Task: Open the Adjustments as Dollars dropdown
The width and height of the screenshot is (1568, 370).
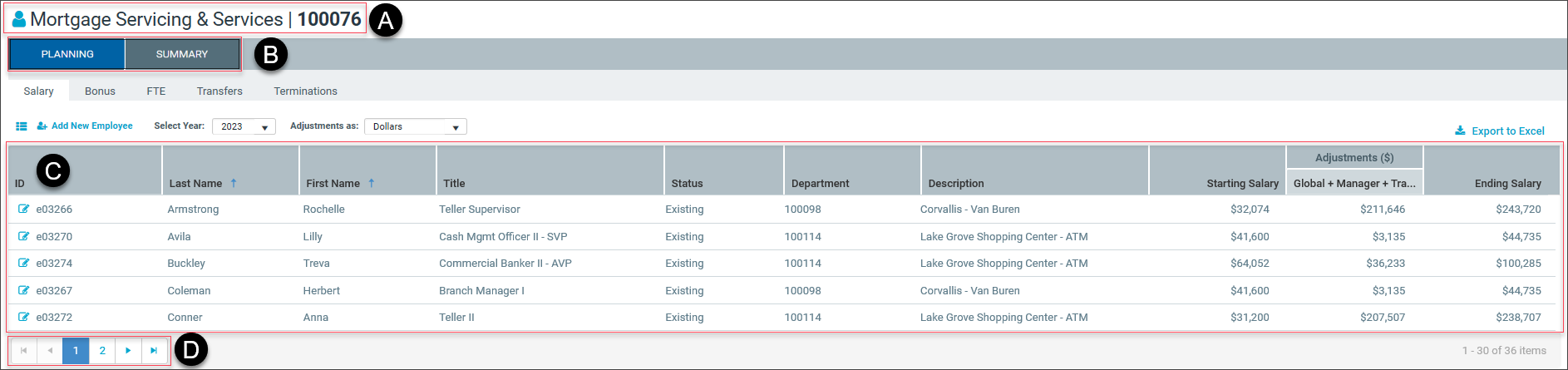Action: 416,126
